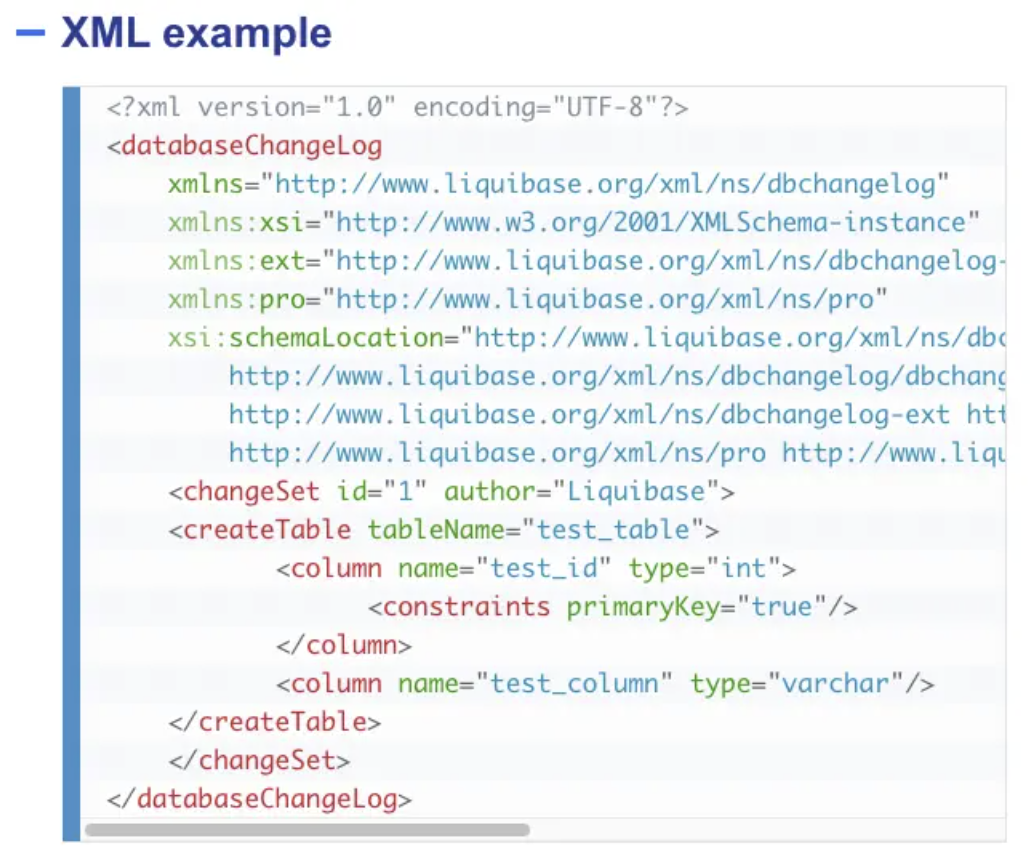Click the closing </column> tag
The width and height of the screenshot is (1030, 856).
344,645
